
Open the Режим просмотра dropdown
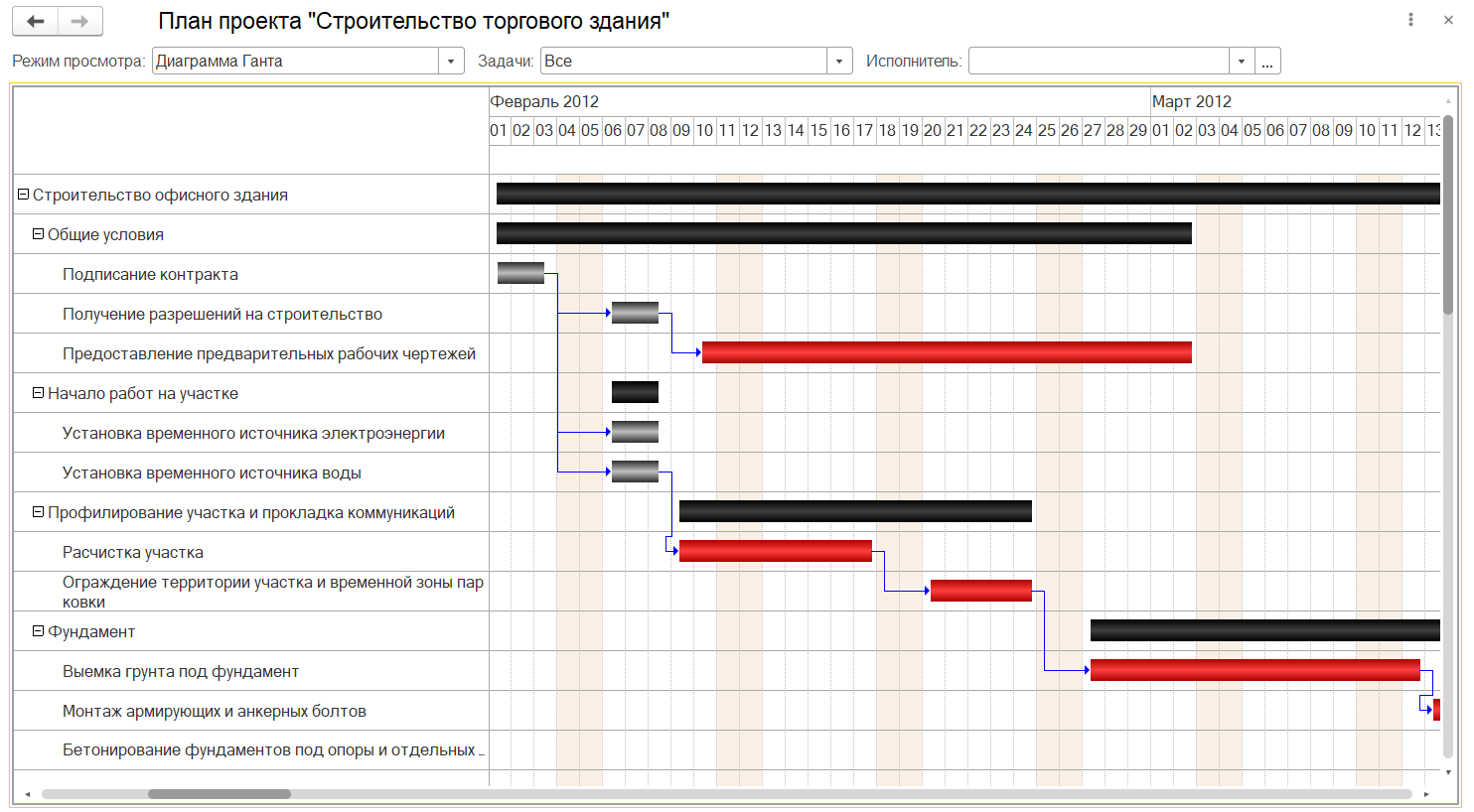point(451,62)
